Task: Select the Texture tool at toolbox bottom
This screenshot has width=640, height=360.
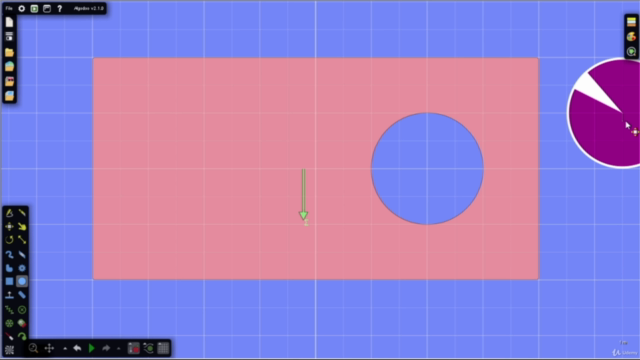Action: click(x=9, y=350)
